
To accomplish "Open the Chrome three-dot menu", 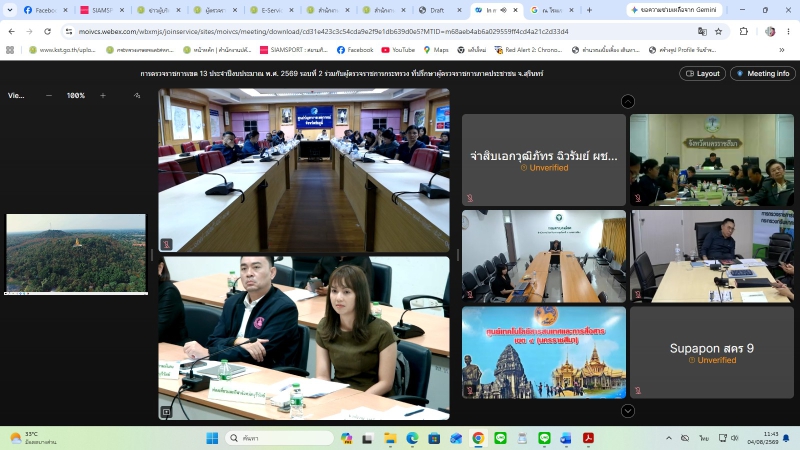I will pyautogui.click(x=788, y=32).
